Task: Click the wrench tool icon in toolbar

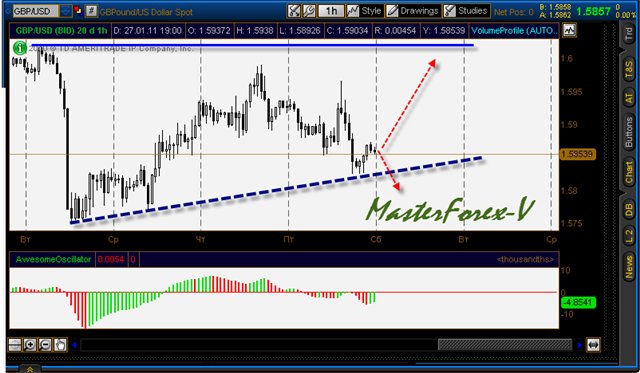Action: 309,11
